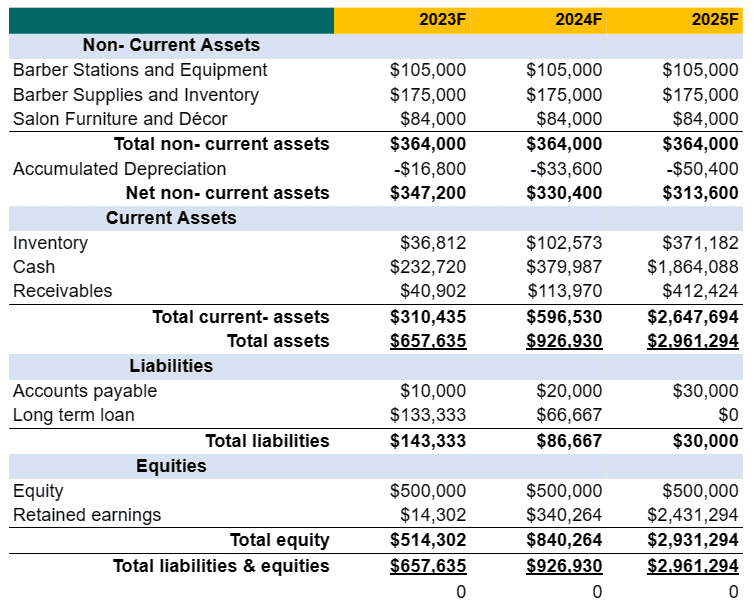754x610 pixels.
Task: Click long term loan value $0
Action: coord(729,415)
